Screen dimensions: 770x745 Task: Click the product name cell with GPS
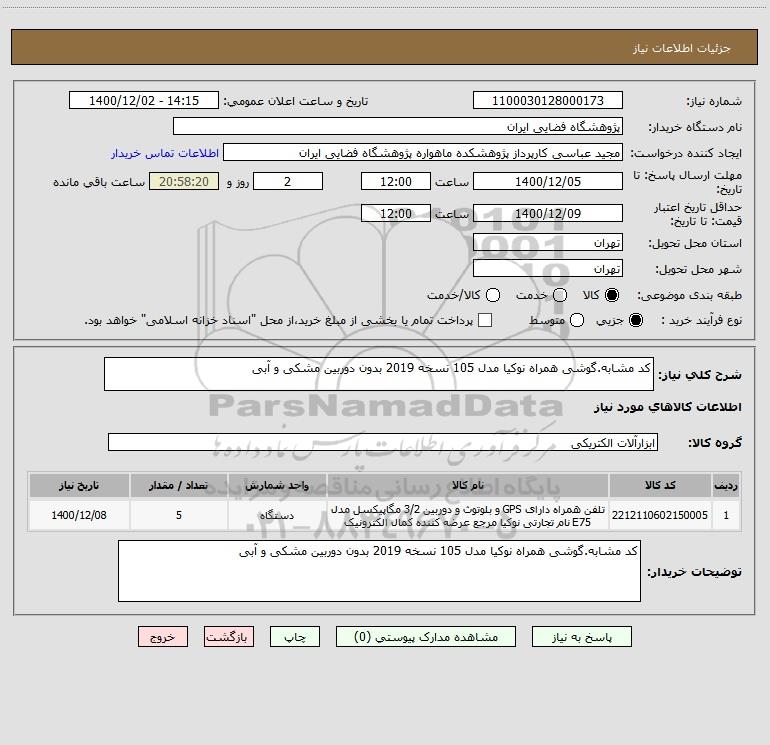point(468,515)
